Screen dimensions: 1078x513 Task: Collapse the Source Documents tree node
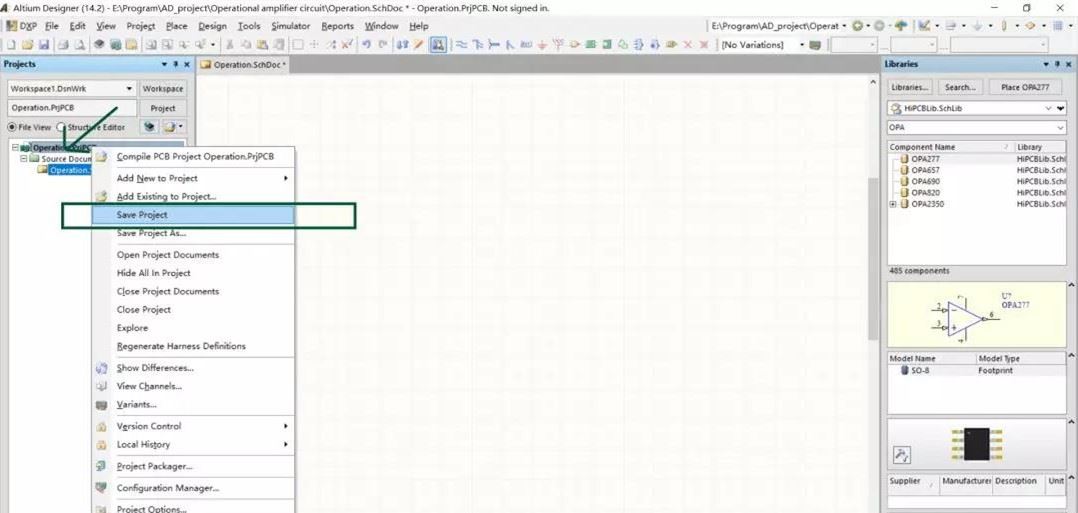pyautogui.click(x=24, y=159)
